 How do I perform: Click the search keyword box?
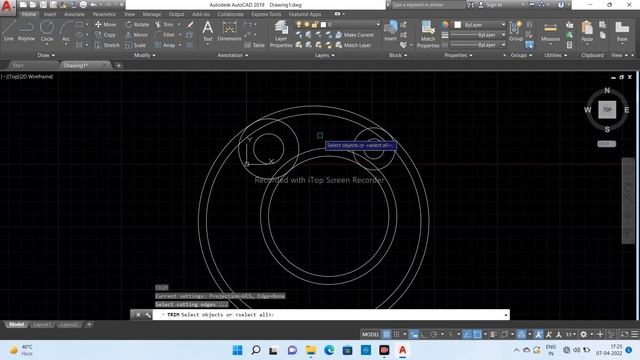pos(429,5)
